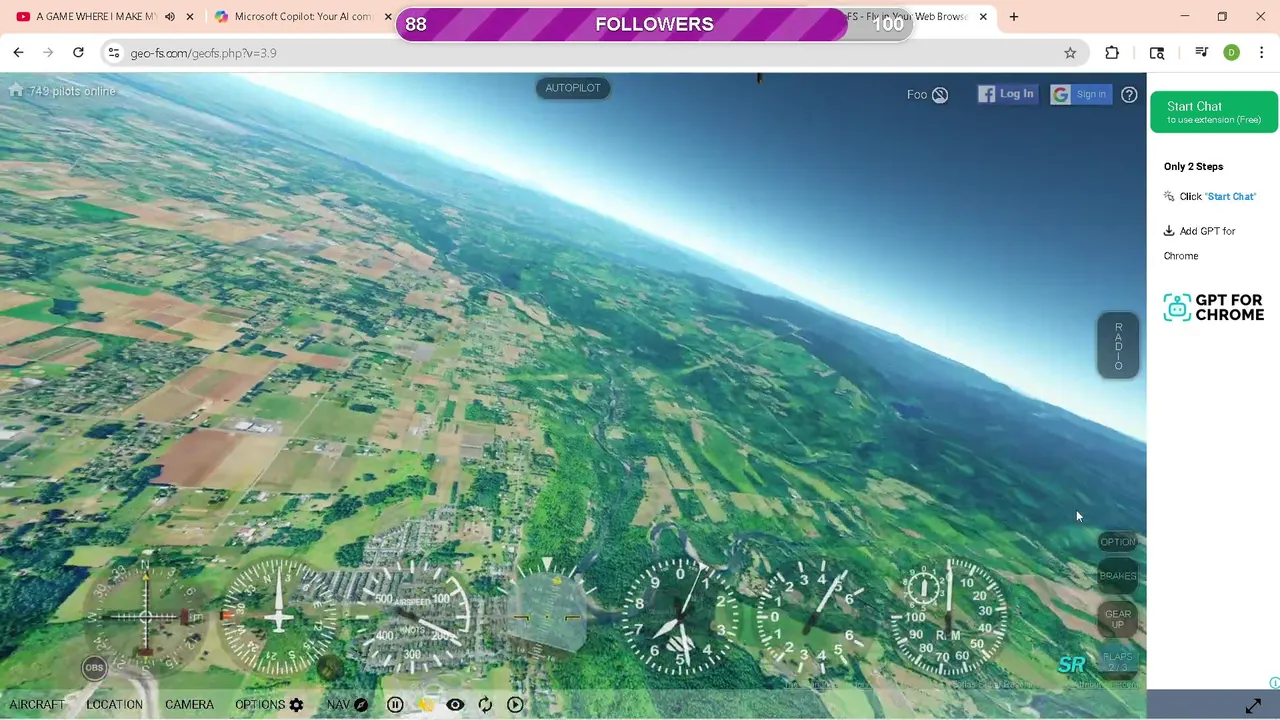Open the NAV map panel
Screen dimensions: 1280x720
click(347, 705)
